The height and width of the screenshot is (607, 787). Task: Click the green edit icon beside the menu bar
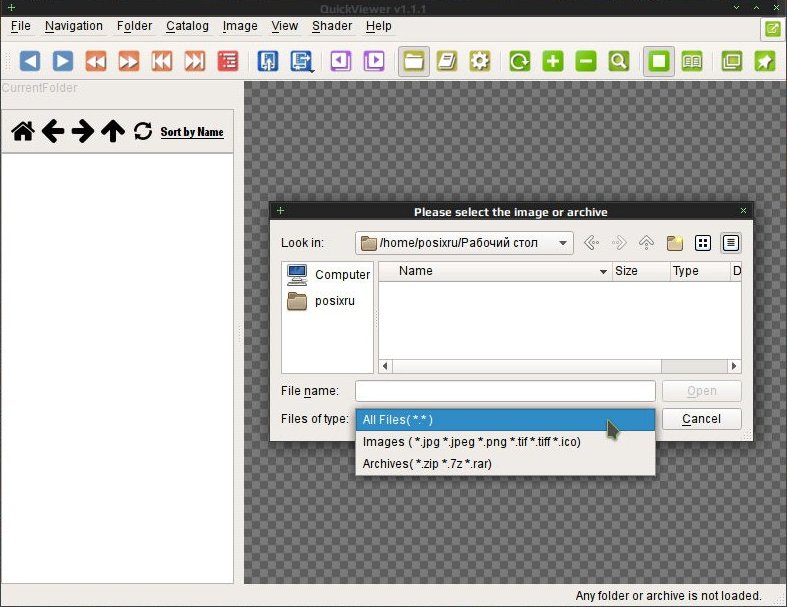(x=772, y=29)
